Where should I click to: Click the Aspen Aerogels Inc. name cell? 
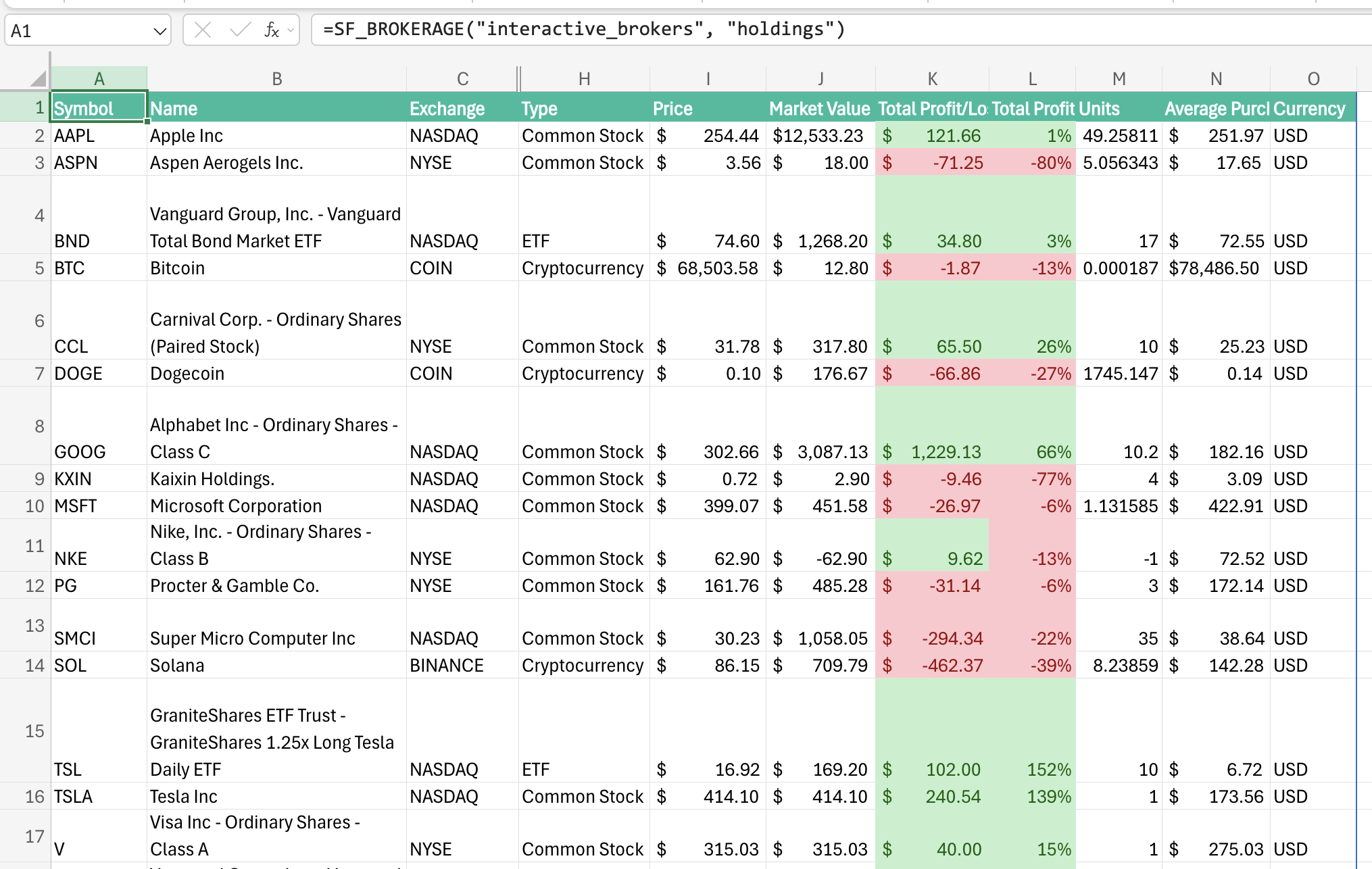[277, 163]
